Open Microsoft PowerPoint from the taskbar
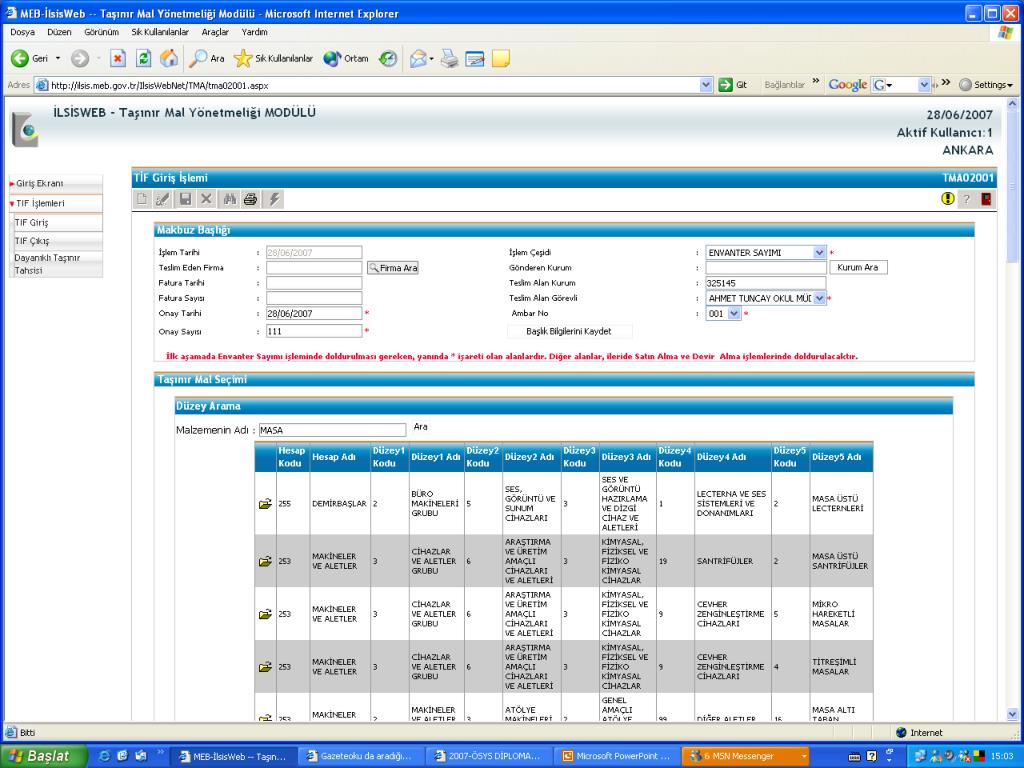This screenshot has width=1024, height=768. tap(616, 756)
